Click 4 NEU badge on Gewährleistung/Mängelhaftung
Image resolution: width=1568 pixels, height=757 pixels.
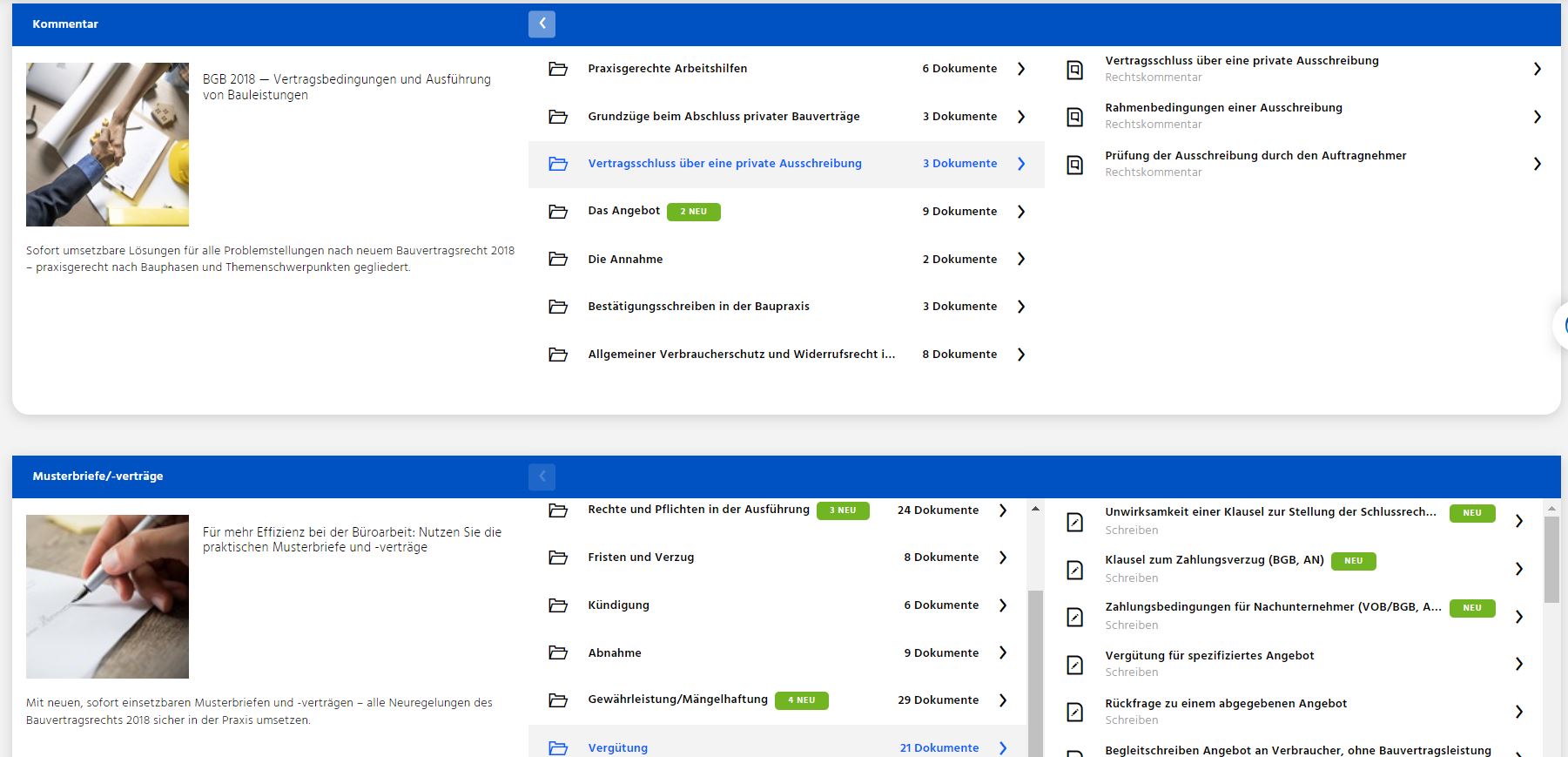(x=802, y=700)
